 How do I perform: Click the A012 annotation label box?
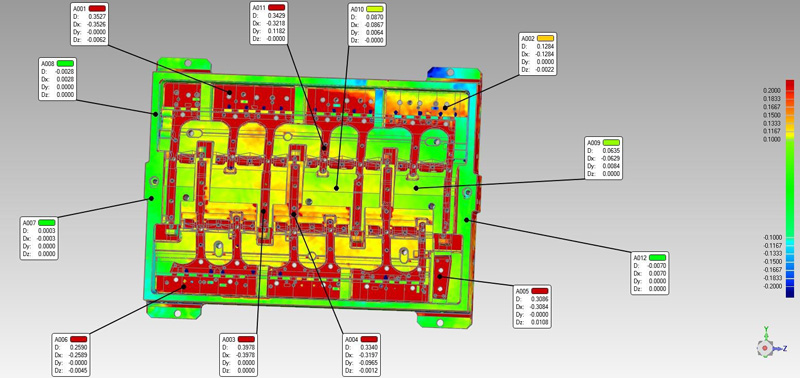pyautogui.click(x=651, y=273)
